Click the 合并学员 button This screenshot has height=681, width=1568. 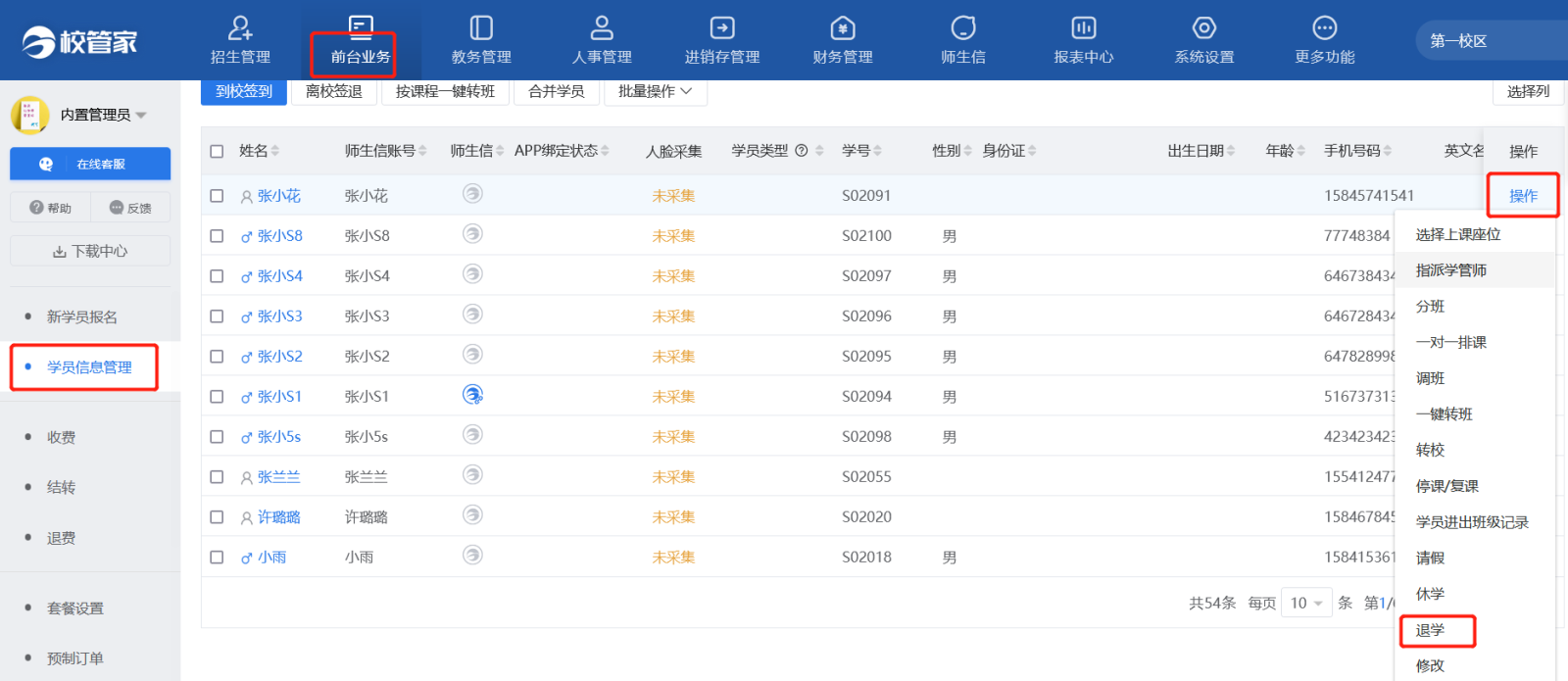point(556,91)
